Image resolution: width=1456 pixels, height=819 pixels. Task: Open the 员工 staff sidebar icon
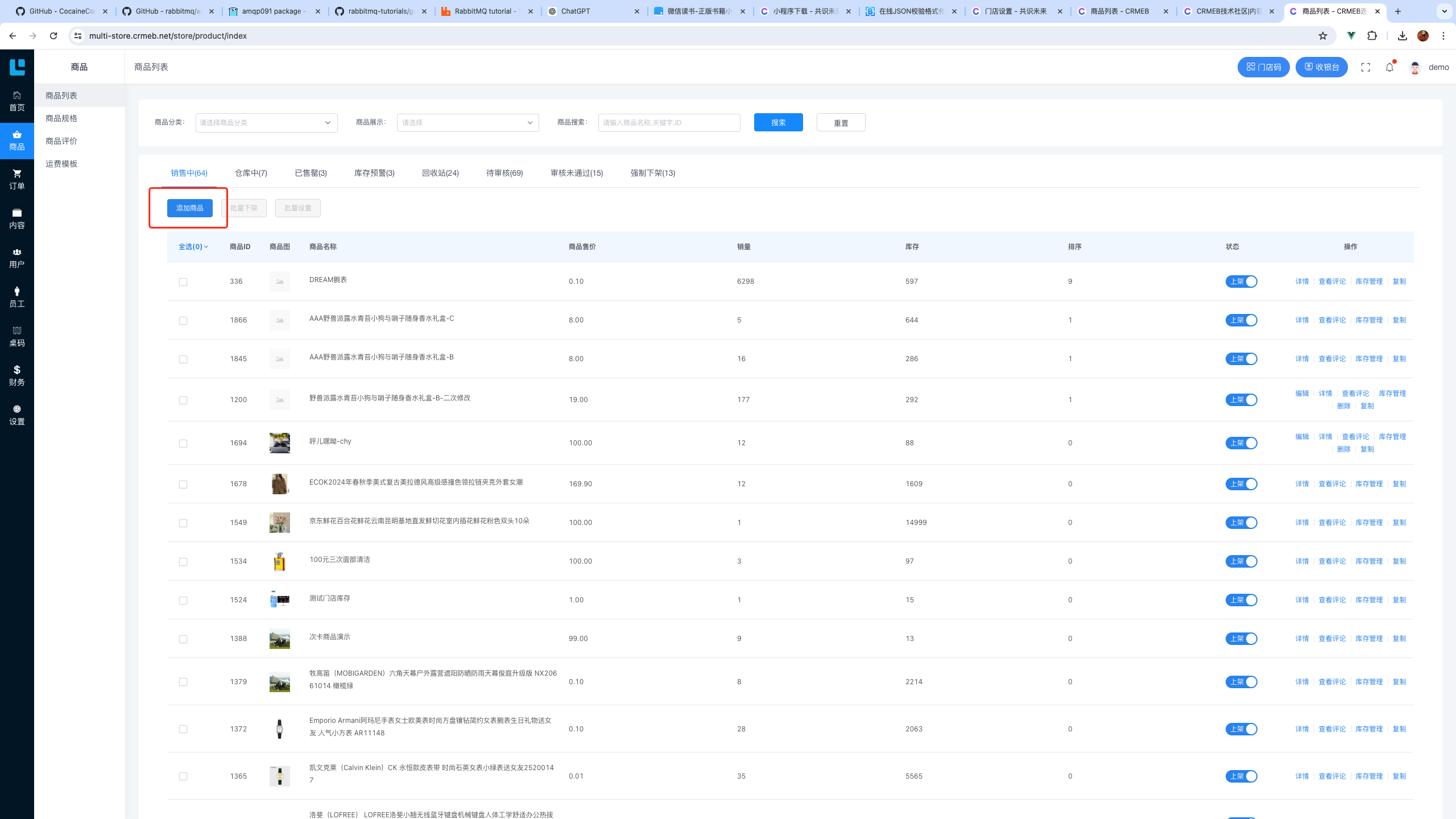[17, 297]
